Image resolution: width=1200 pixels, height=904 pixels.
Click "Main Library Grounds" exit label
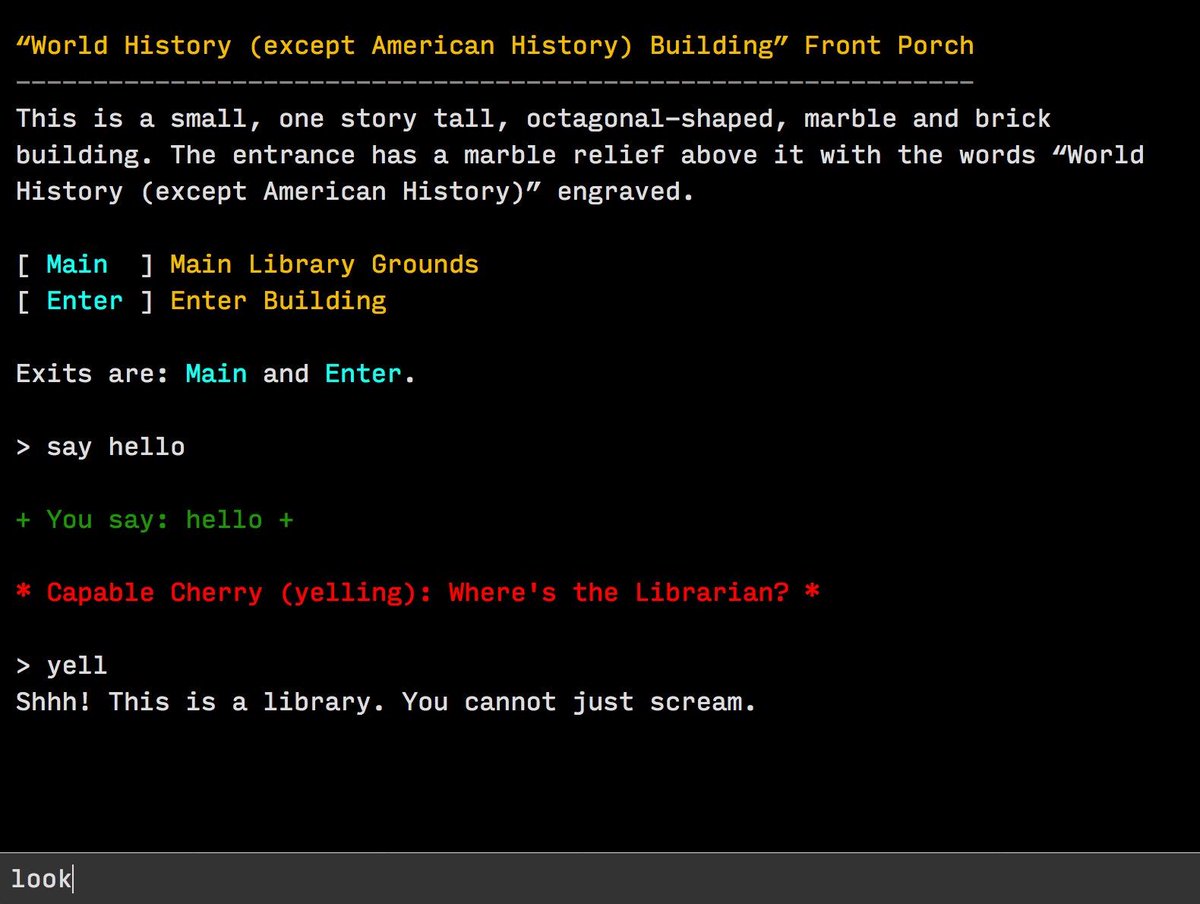(324, 265)
